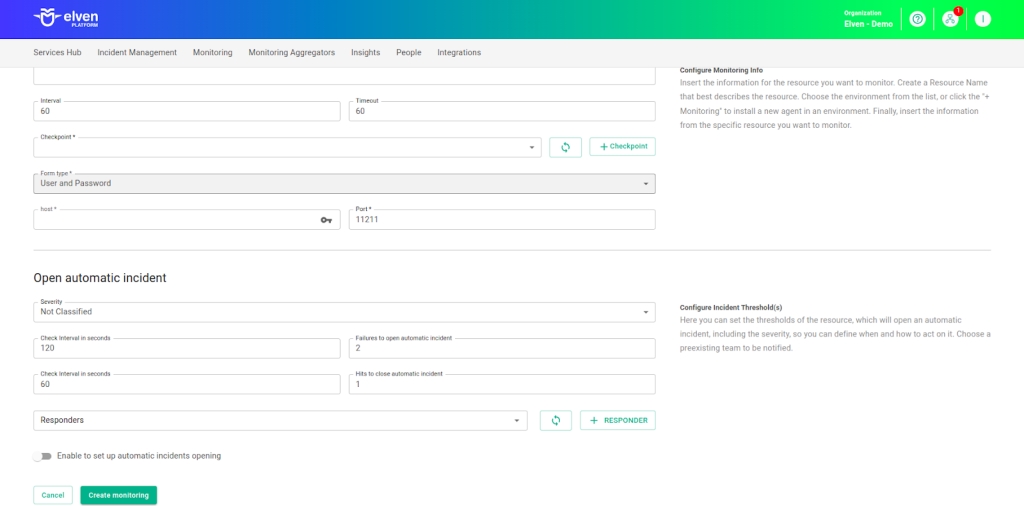The height and width of the screenshot is (506, 1024).
Task: Add a new Checkpoint
Action: tap(622, 147)
